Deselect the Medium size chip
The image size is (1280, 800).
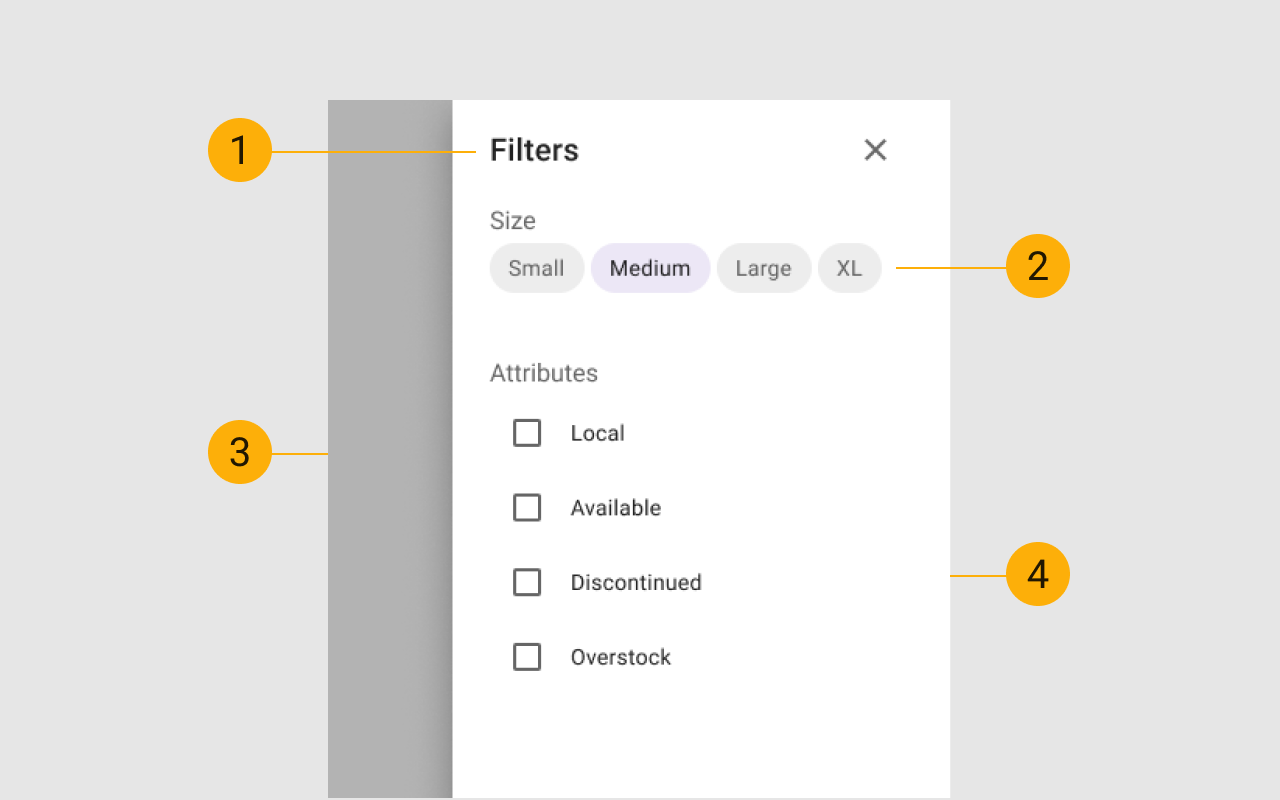[x=650, y=268]
